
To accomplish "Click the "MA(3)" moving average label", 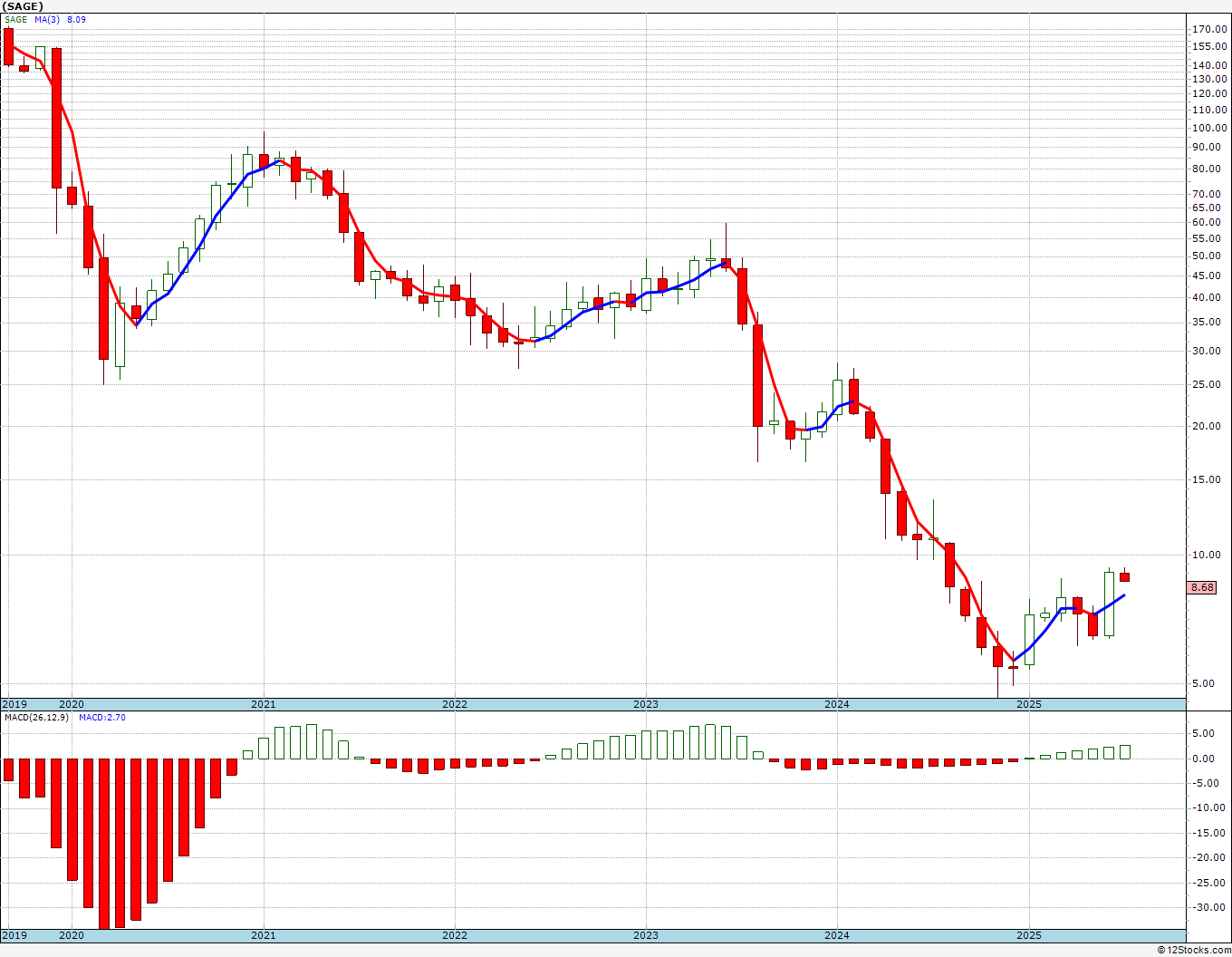I will (47, 19).
